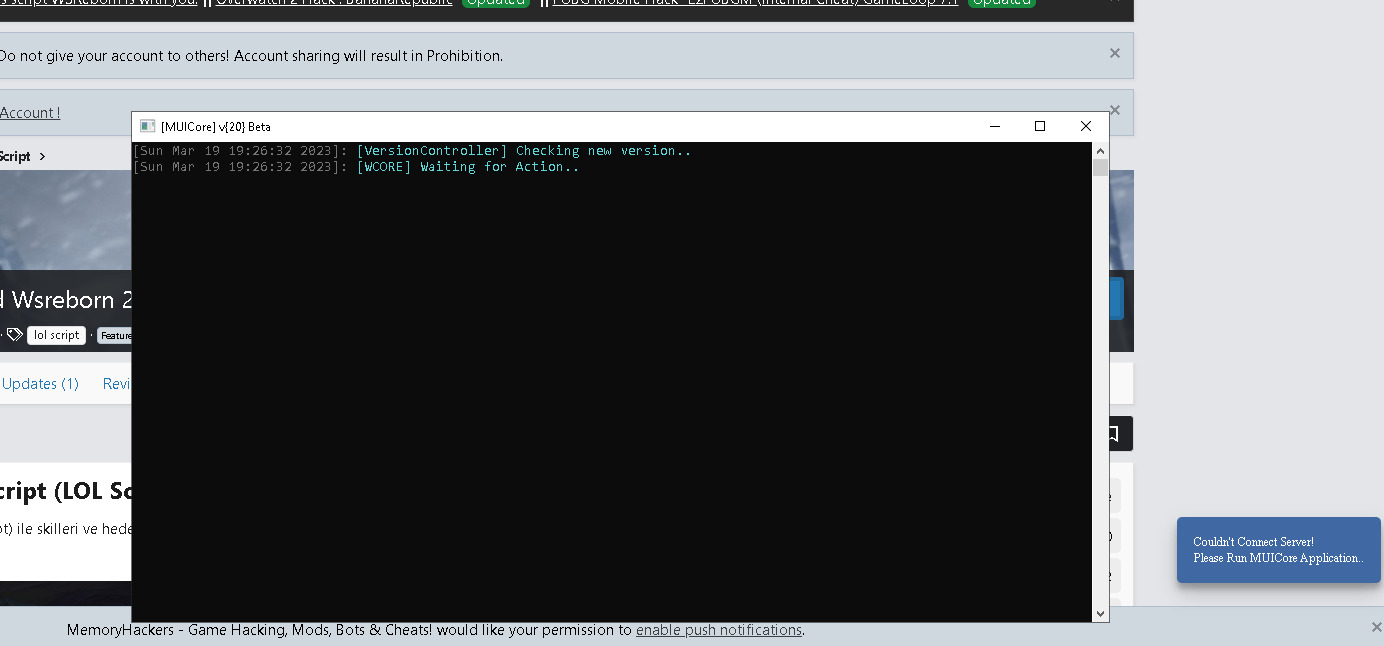This screenshot has width=1384, height=646.
Task: Click the MUICore console window title icon
Action: pos(147,126)
